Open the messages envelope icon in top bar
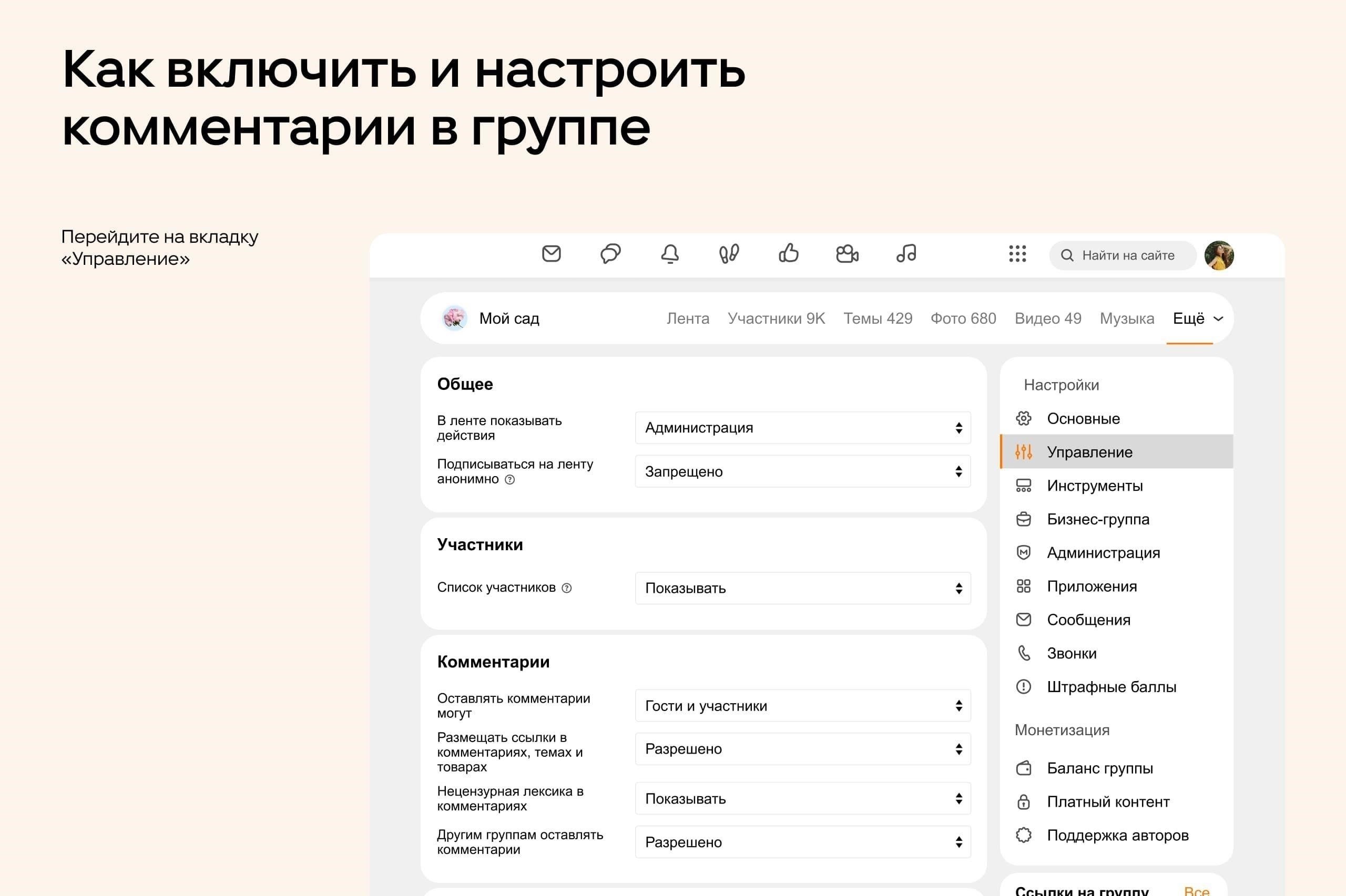Image resolution: width=1346 pixels, height=896 pixels. (551, 254)
